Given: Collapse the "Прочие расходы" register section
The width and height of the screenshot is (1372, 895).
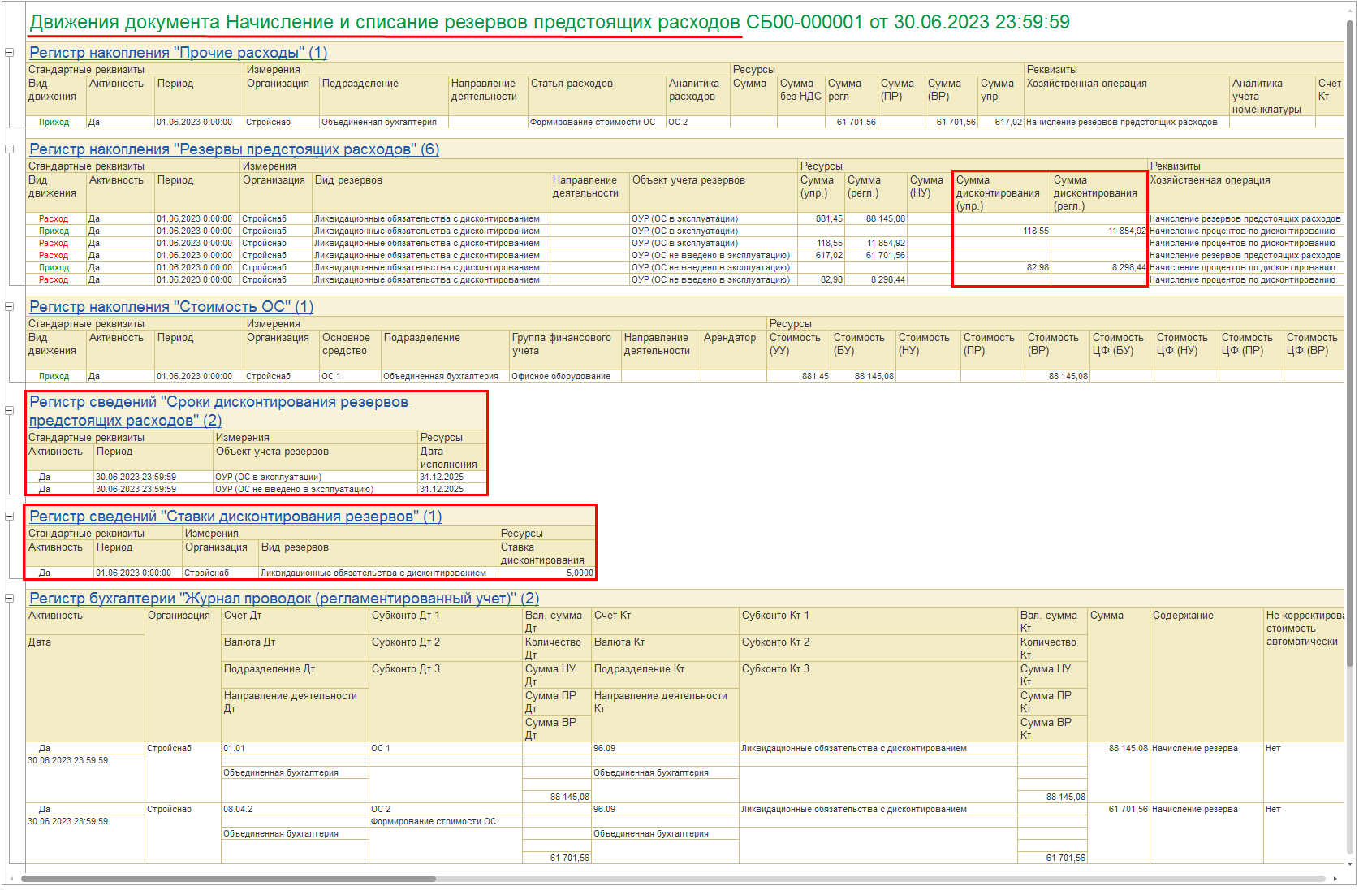Looking at the screenshot, I should [10, 53].
